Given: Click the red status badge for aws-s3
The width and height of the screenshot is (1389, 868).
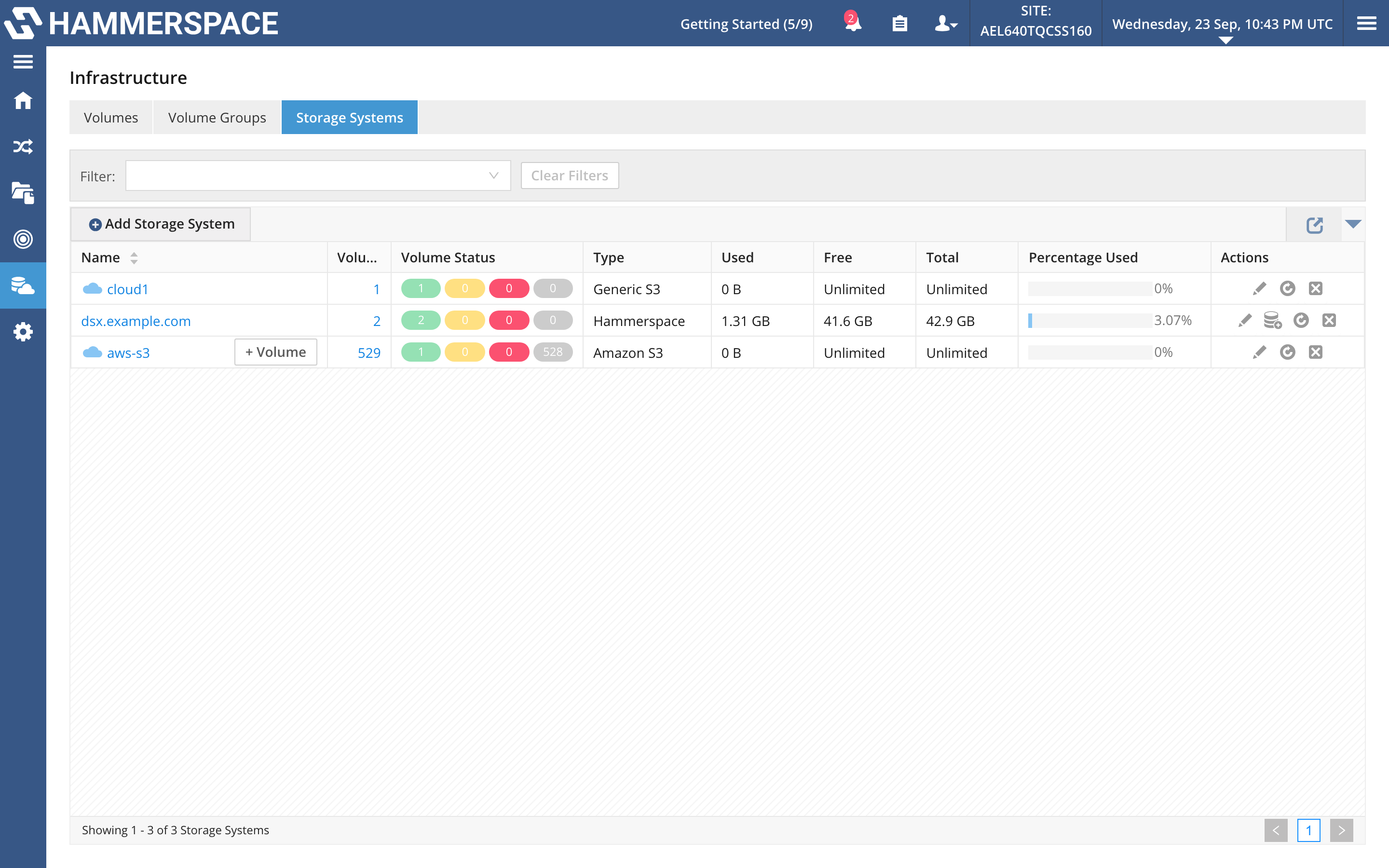Looking at the screenshot, I should [509, 352].
